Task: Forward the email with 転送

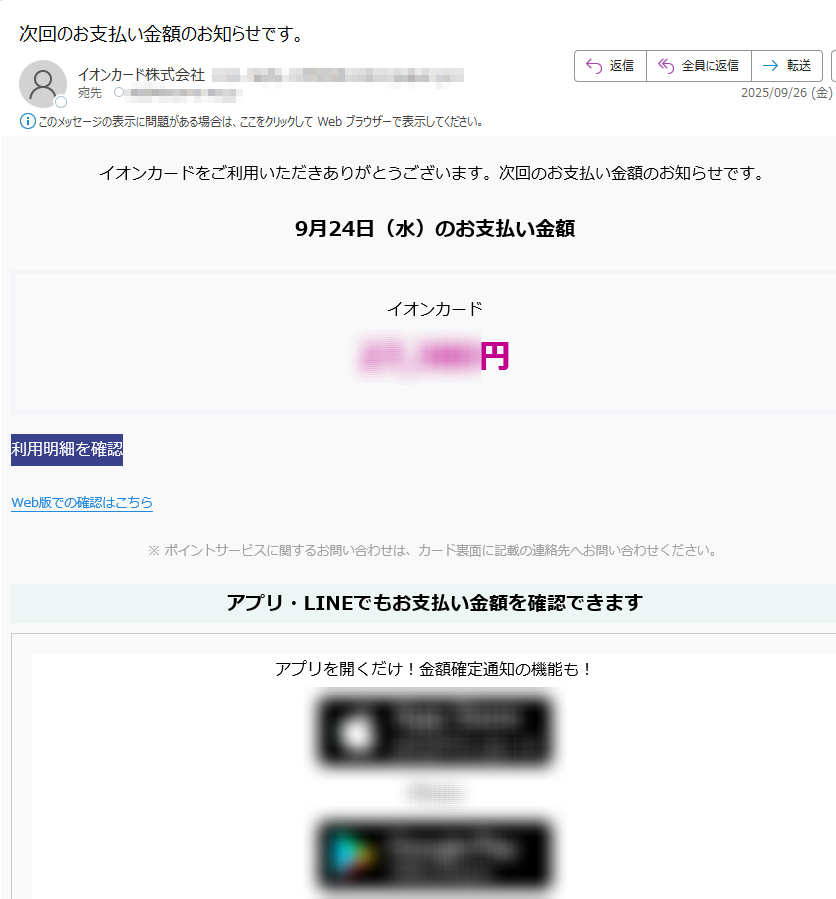Action: click(787, 66)
